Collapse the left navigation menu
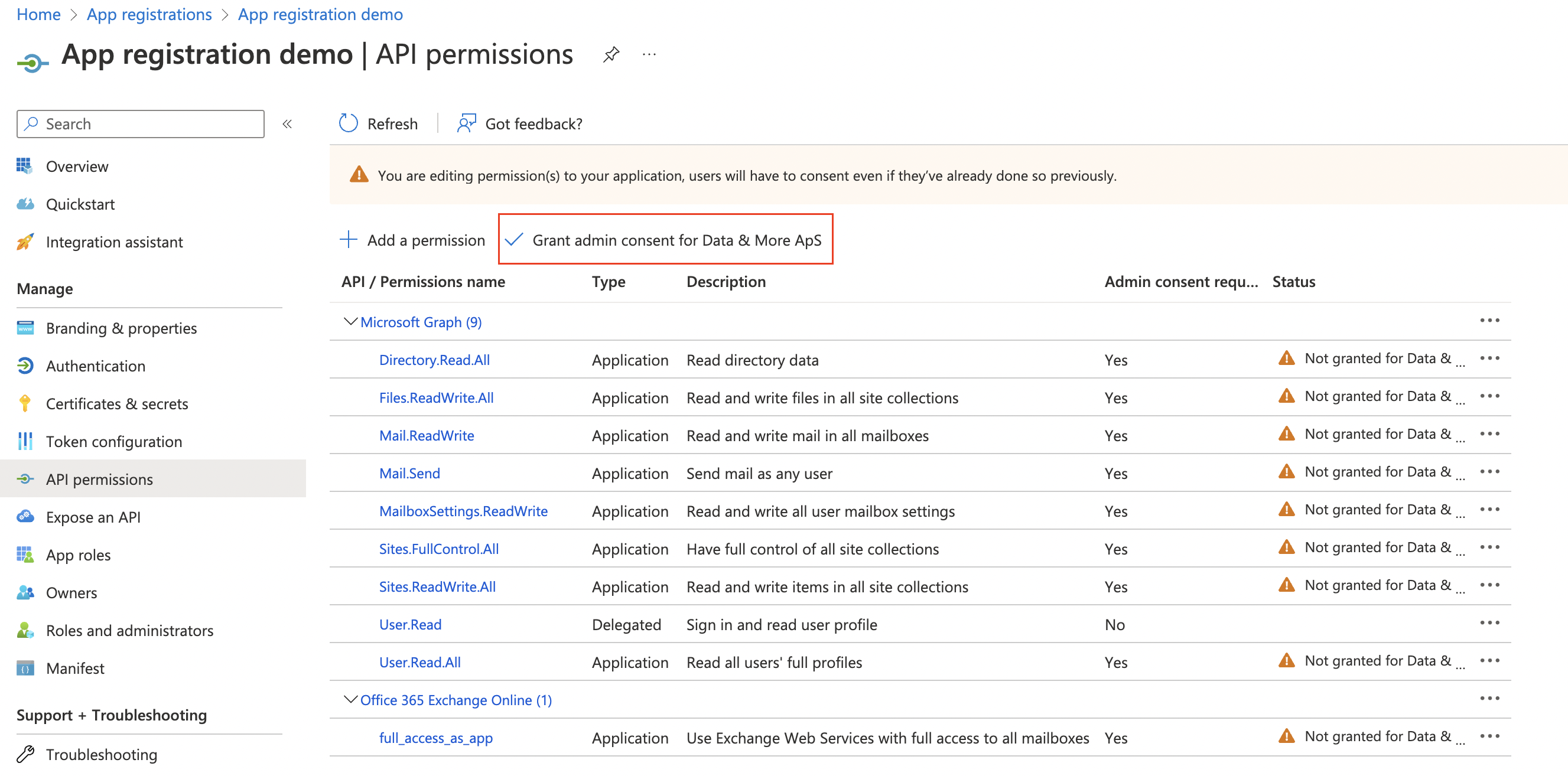This screenshot has height=776, width=1568. 287,124
